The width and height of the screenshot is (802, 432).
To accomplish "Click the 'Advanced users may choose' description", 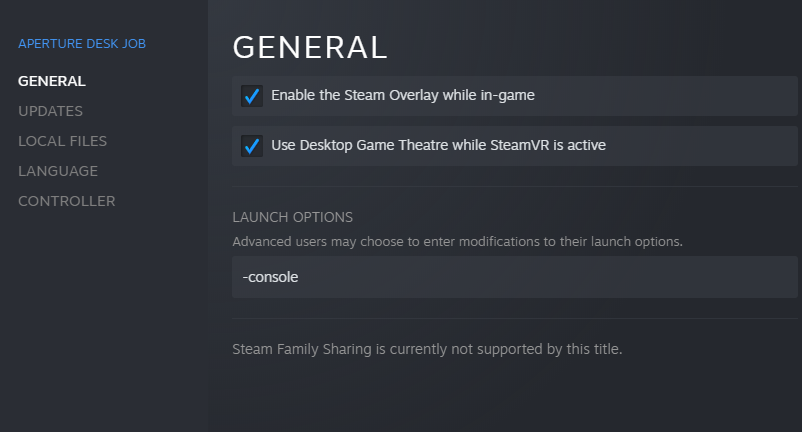I will [457, 242].
